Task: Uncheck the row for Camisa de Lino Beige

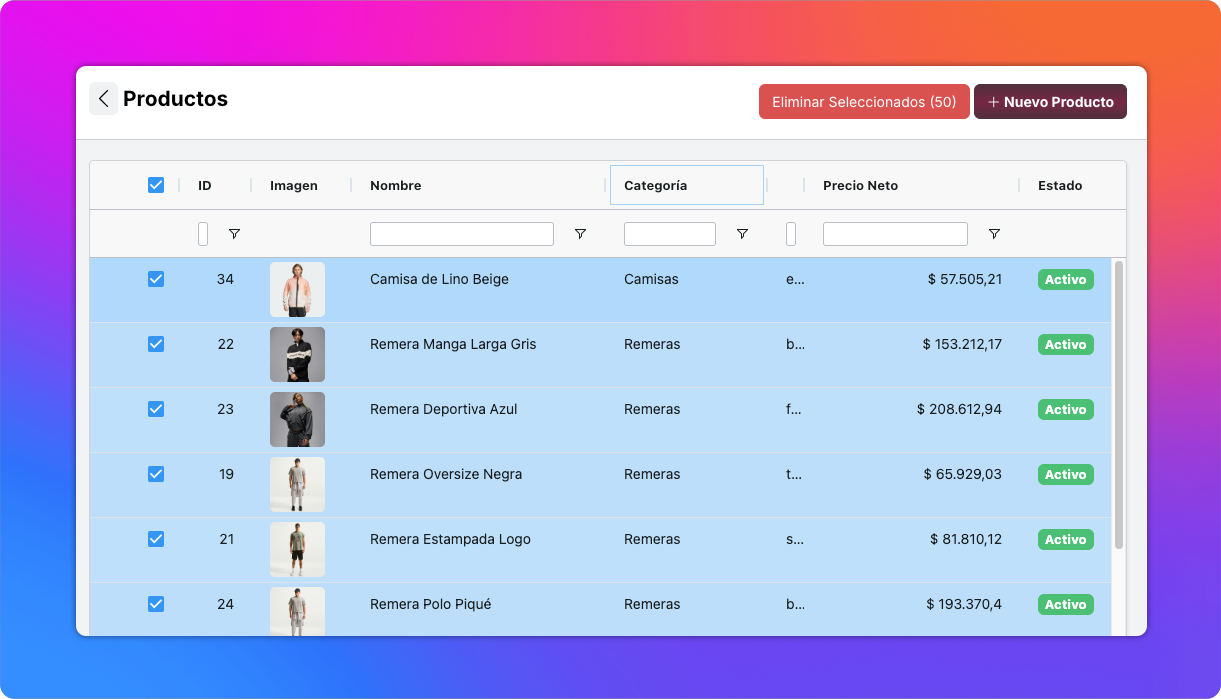Action: click(x=156, y=279)
